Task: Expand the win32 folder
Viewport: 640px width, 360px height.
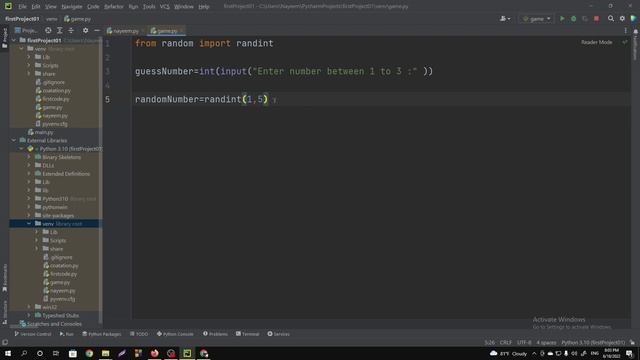Action: [29, 307]
